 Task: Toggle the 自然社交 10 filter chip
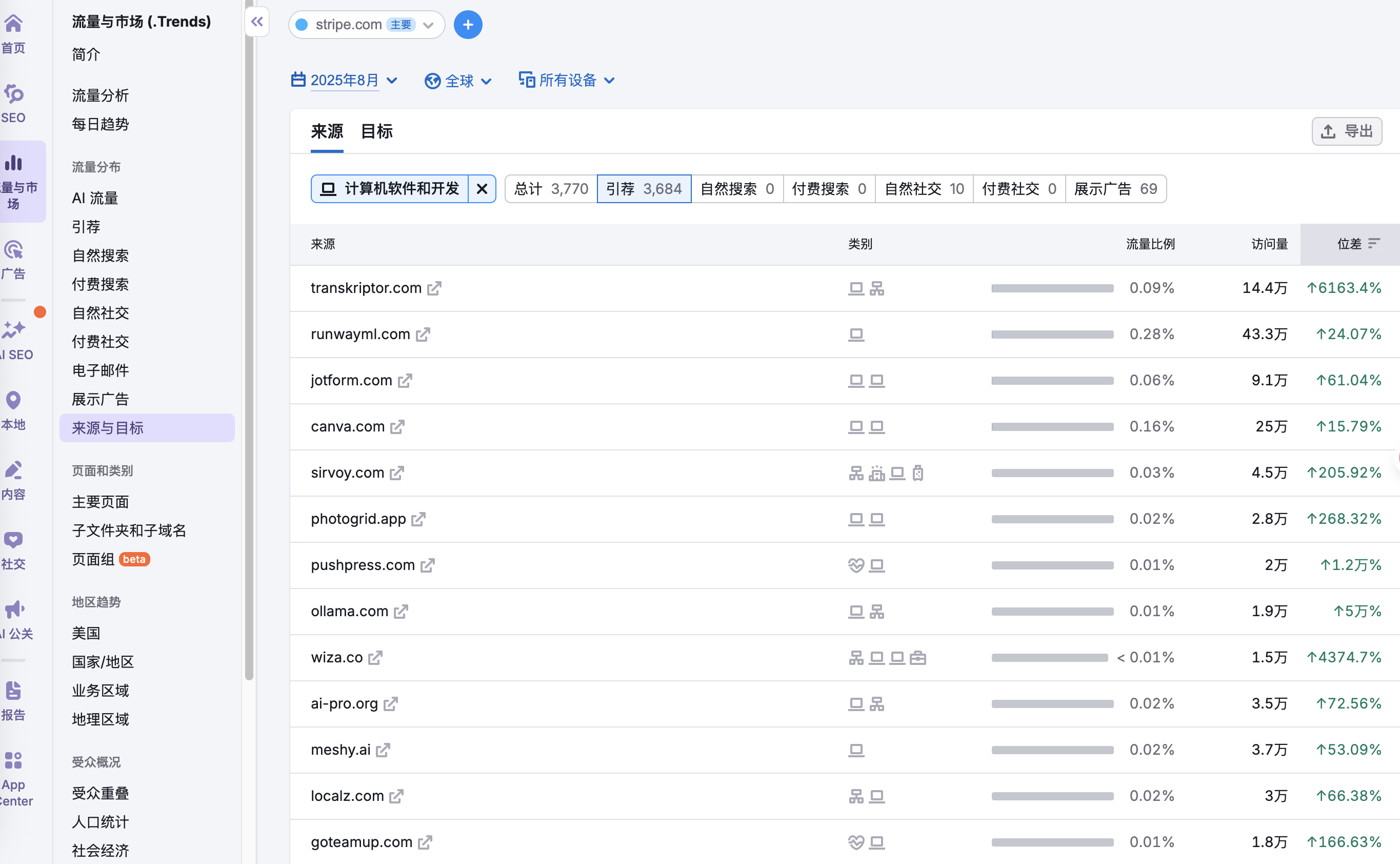coord(923,189)
